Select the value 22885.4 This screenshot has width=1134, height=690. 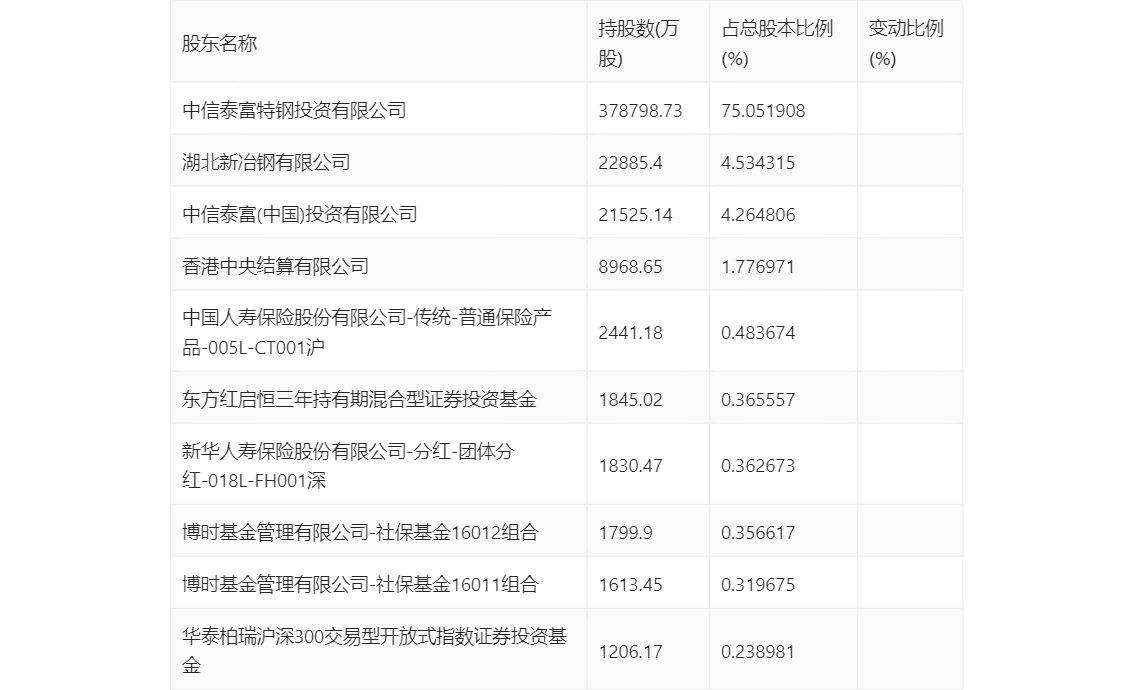[x=630, y=163]
